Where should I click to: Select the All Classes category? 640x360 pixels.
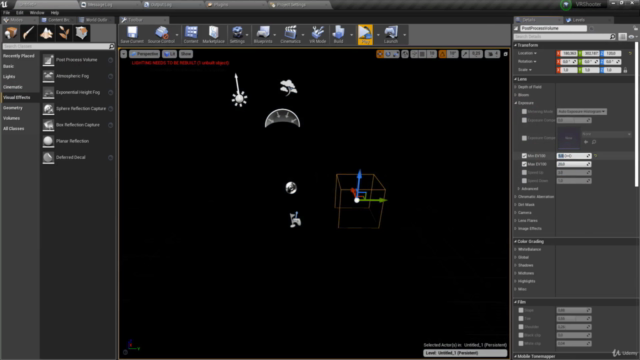tap(13, 129)
